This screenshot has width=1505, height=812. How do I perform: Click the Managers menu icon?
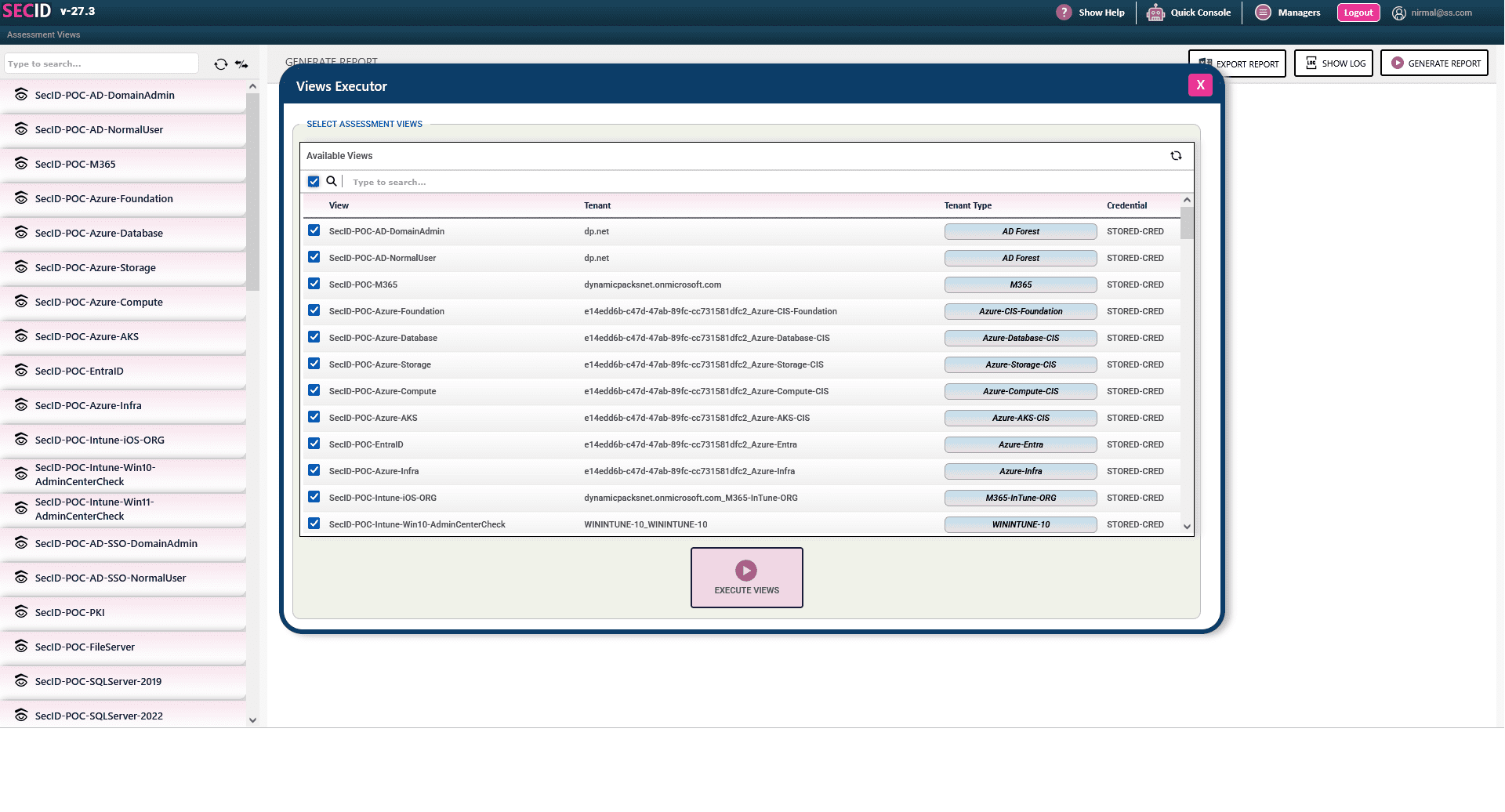click(x=1262, y=13)
